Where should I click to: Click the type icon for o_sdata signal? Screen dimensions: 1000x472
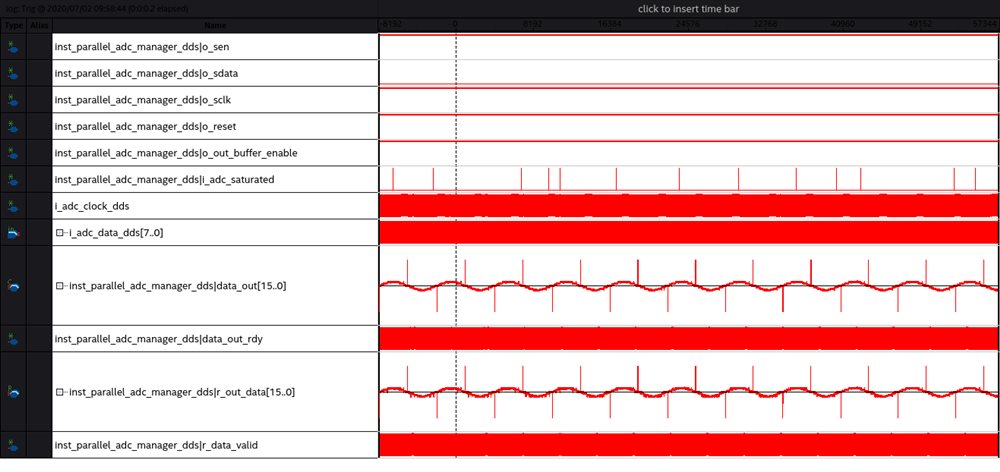click(13, 73)
